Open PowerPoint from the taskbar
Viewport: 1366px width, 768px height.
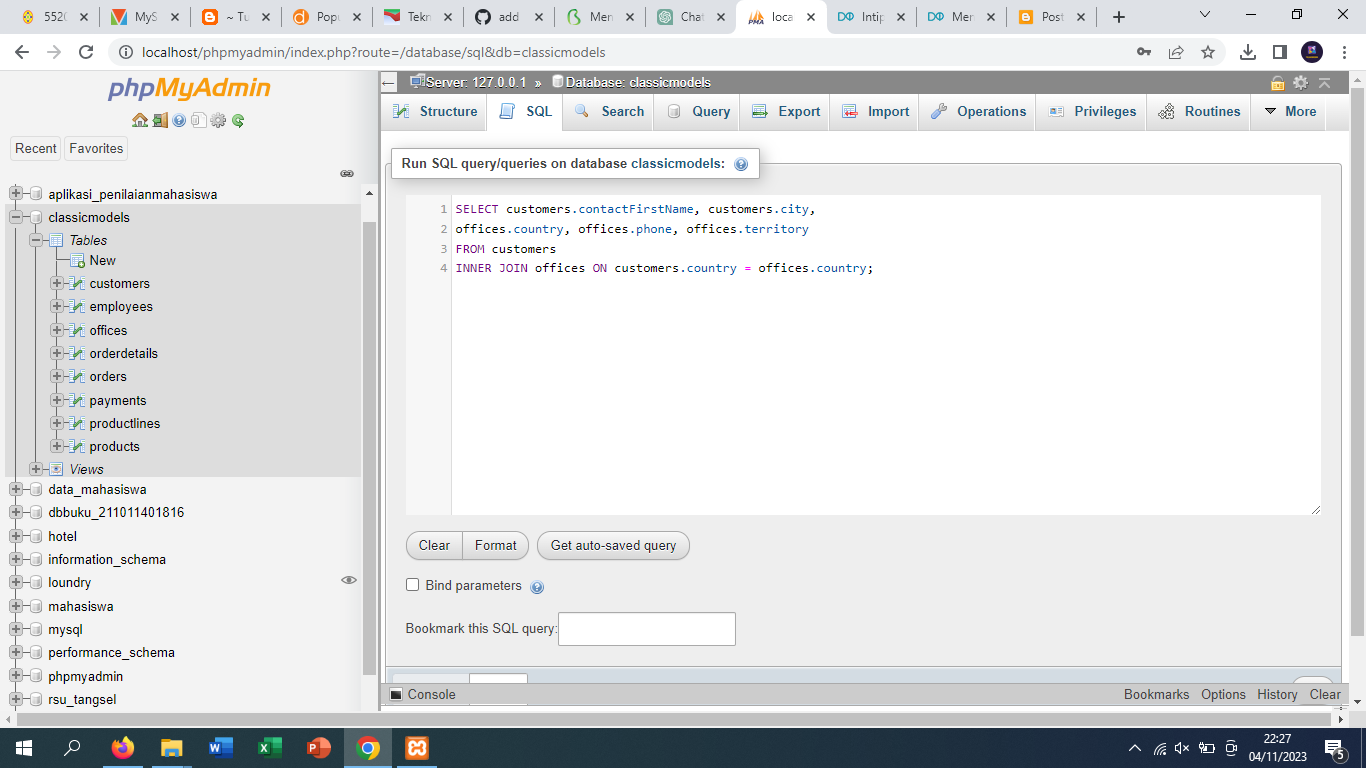[319, 748]
